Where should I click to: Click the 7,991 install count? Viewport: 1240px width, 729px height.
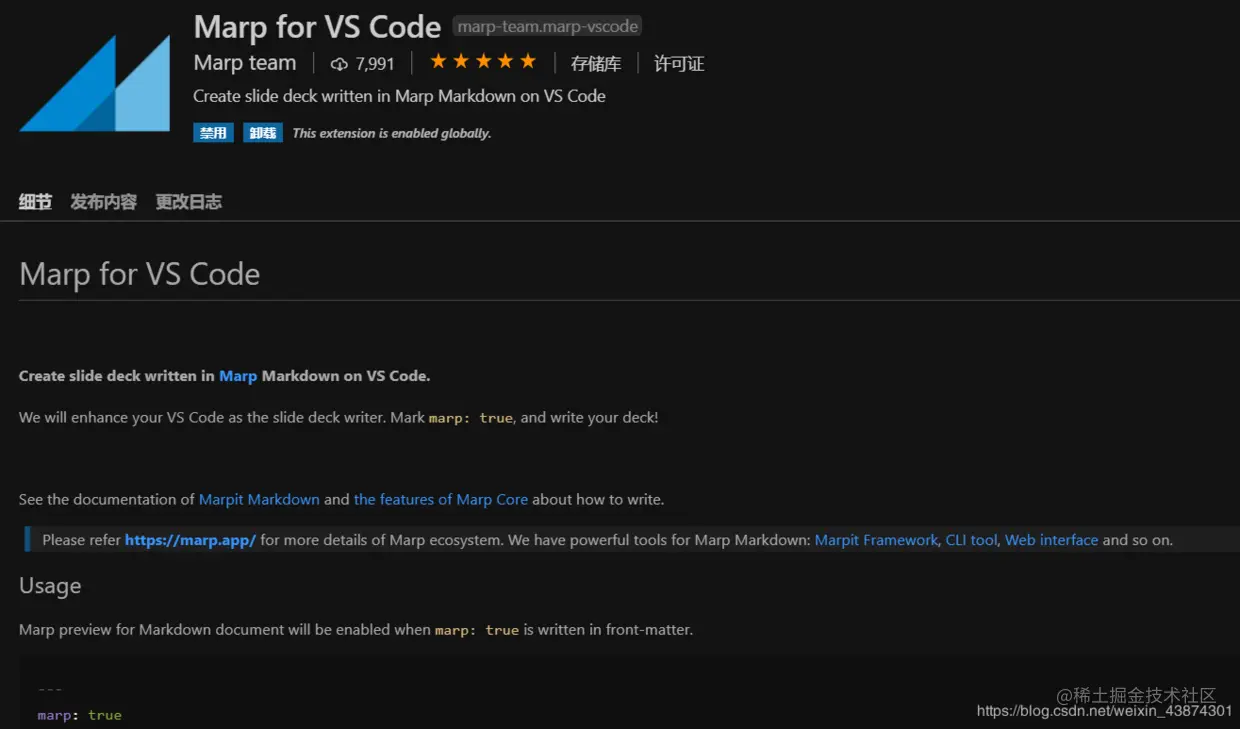(x=375, y=64)
